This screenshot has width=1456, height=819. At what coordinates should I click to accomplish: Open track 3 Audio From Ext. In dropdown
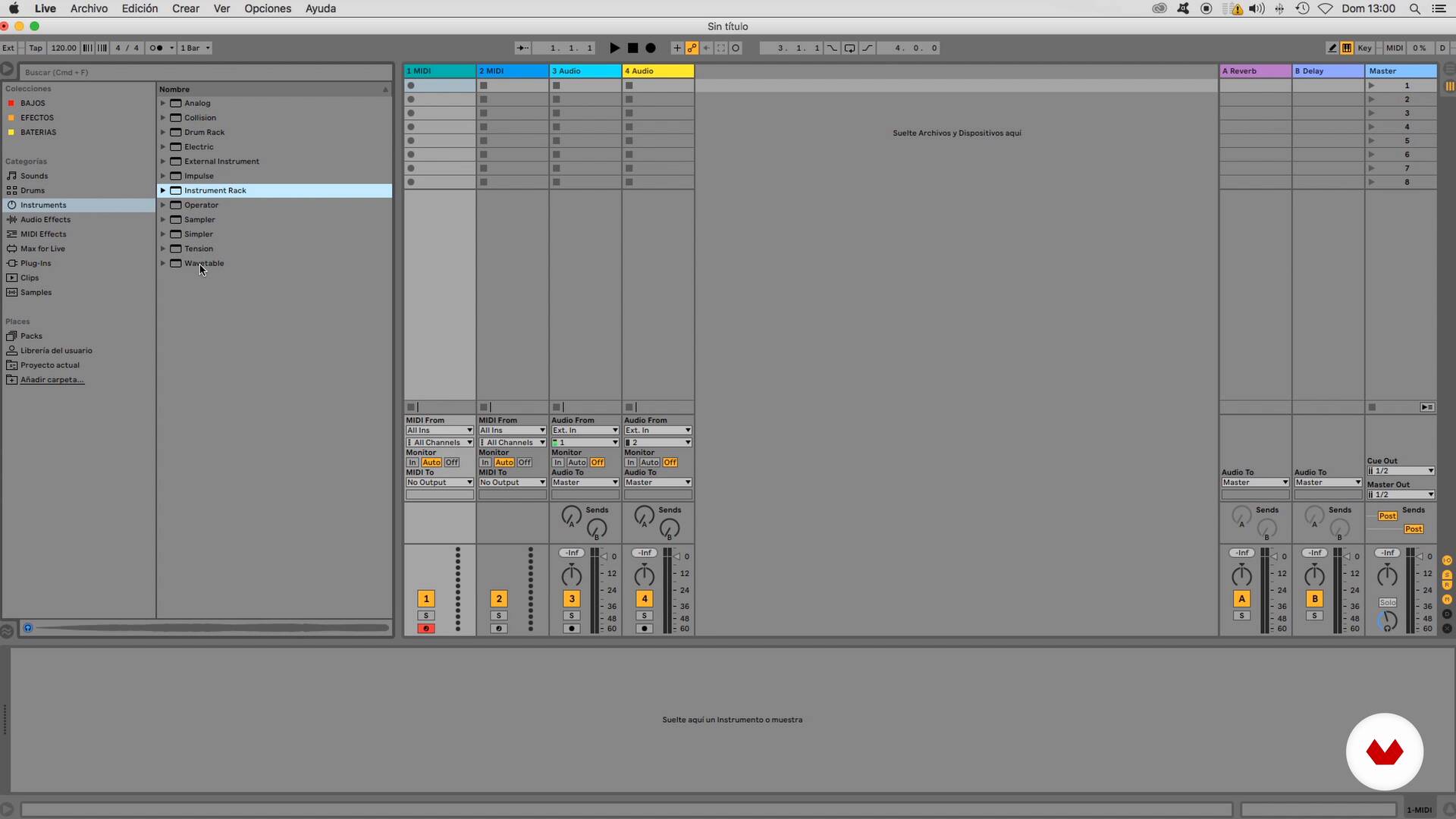[585, 431]
